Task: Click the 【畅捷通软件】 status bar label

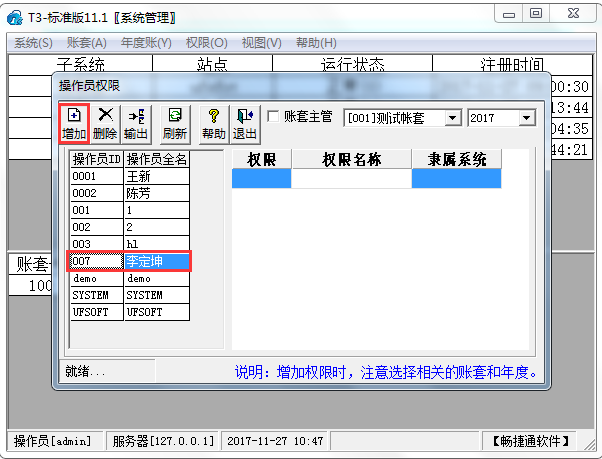Action: tap(531, 441)
